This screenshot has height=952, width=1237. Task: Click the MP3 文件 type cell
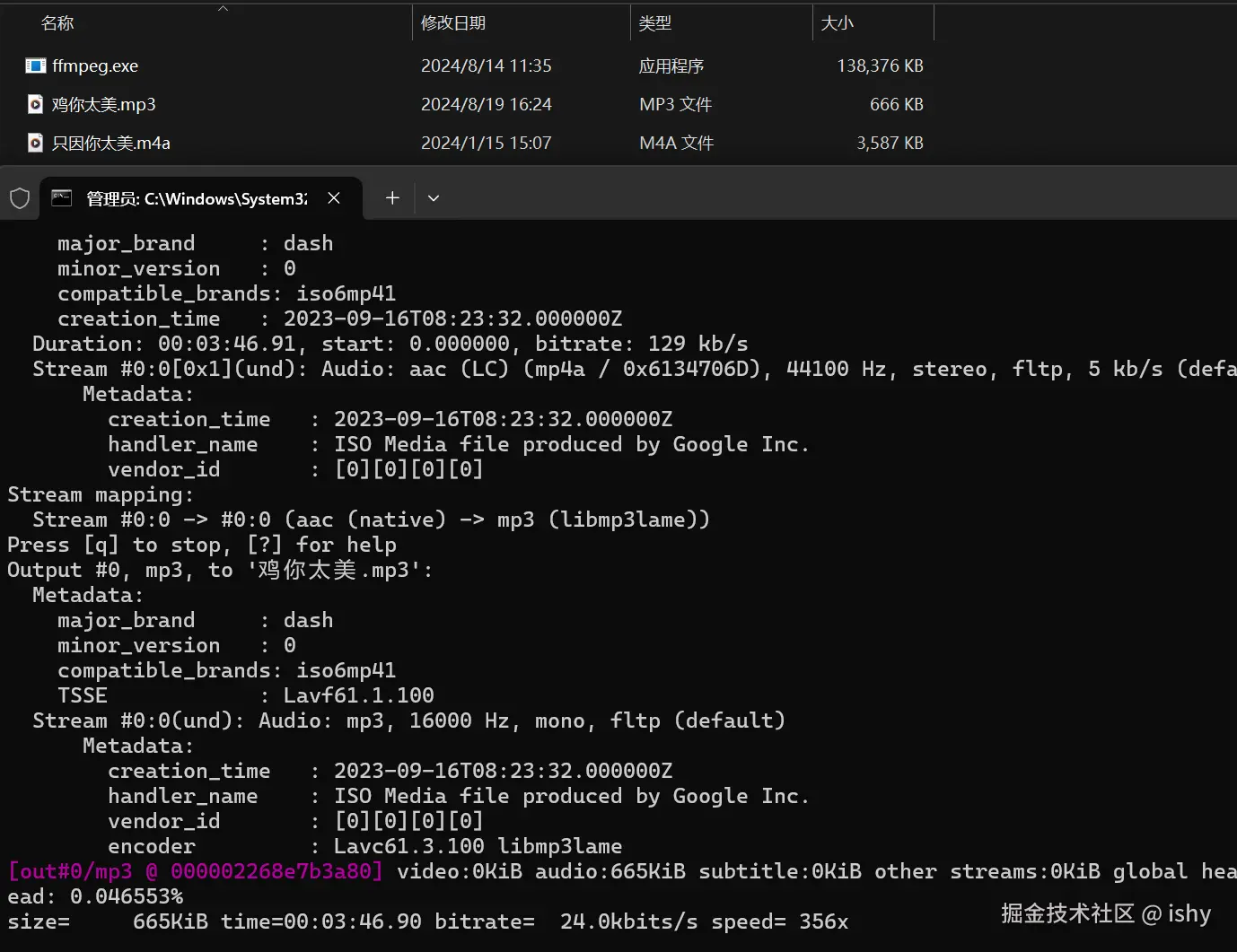pyautogui.click(x=676, y=104)
